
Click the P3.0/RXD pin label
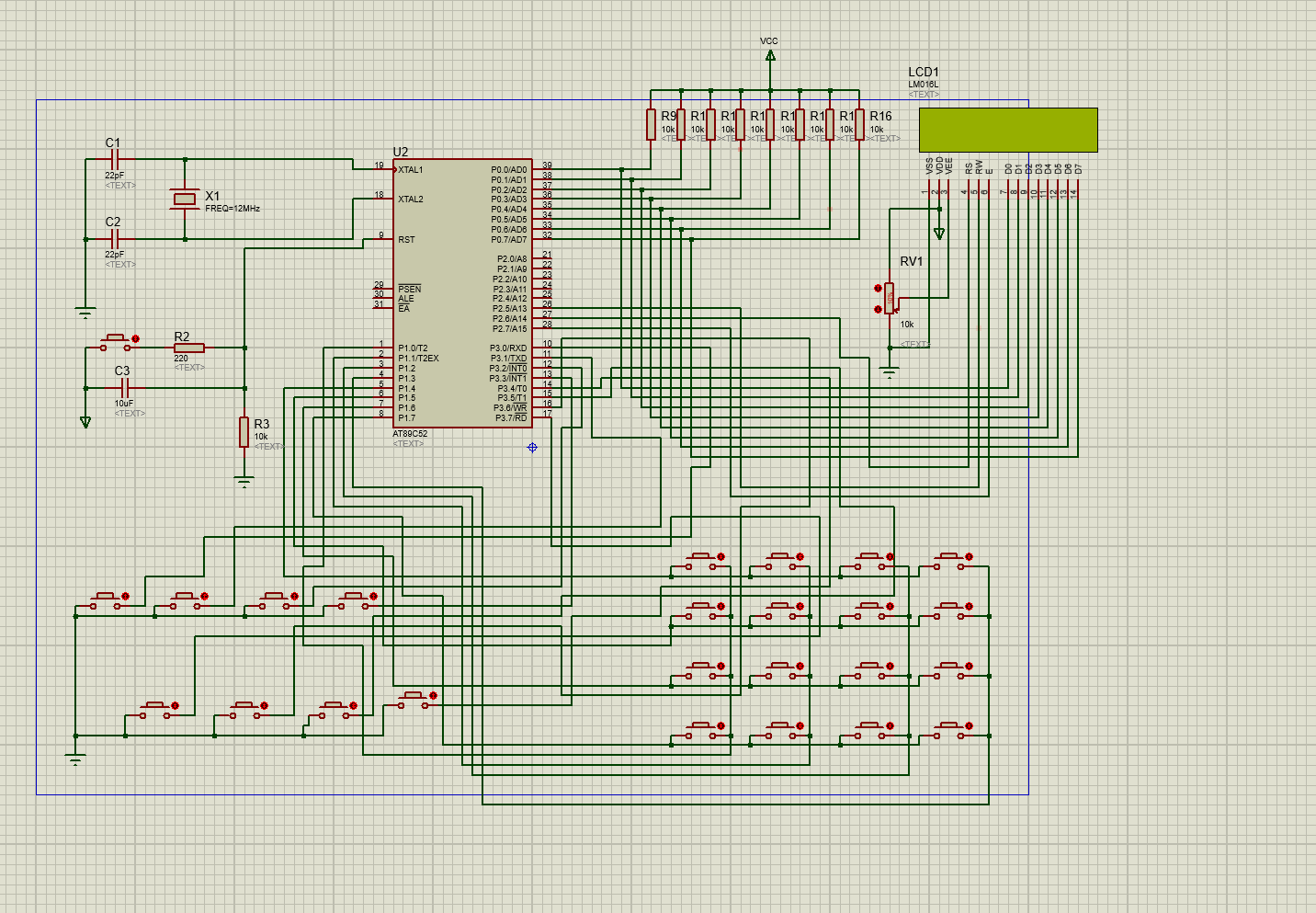tap(508, 348)
